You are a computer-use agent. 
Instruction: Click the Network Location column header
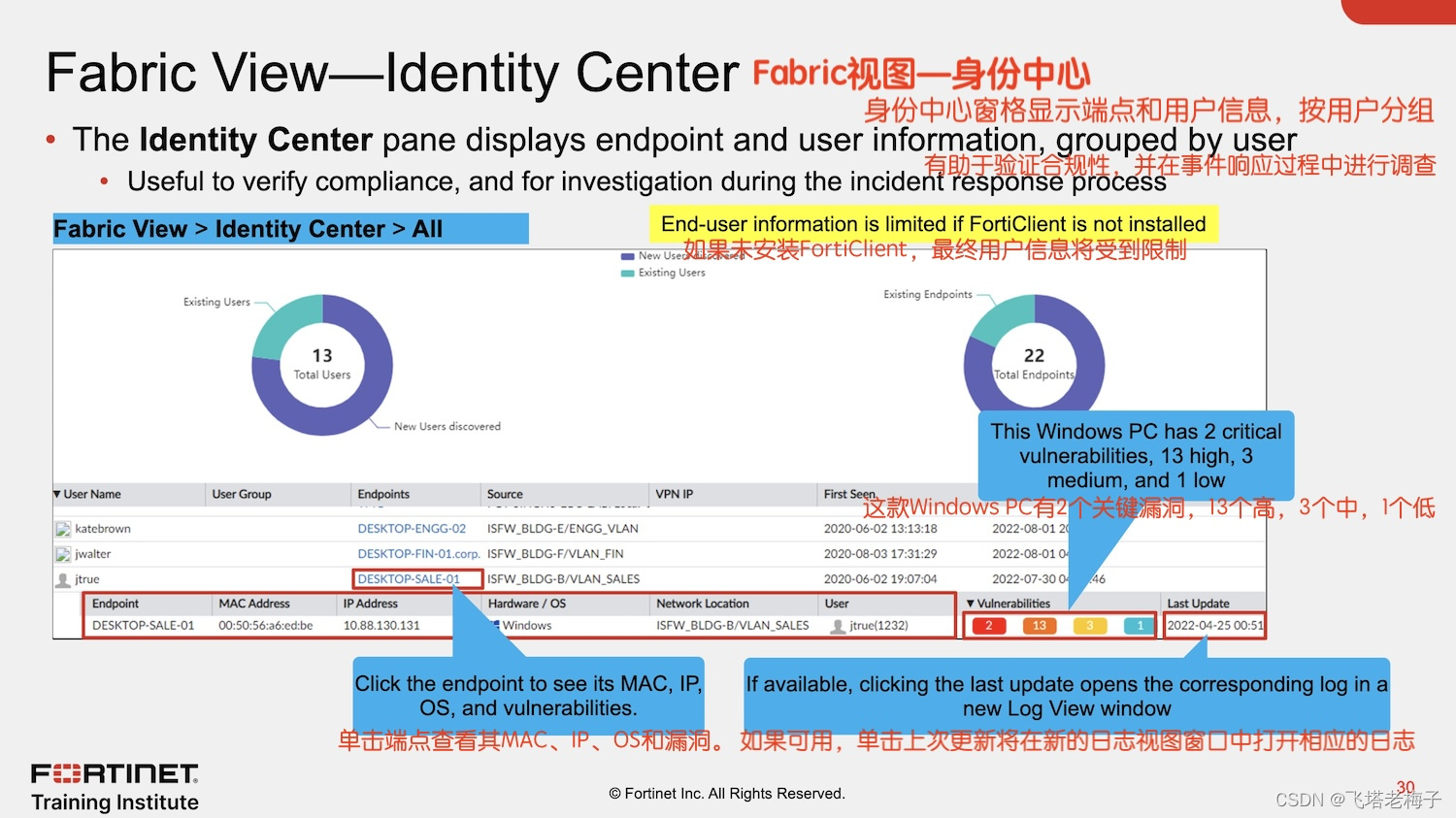[703, 604]
